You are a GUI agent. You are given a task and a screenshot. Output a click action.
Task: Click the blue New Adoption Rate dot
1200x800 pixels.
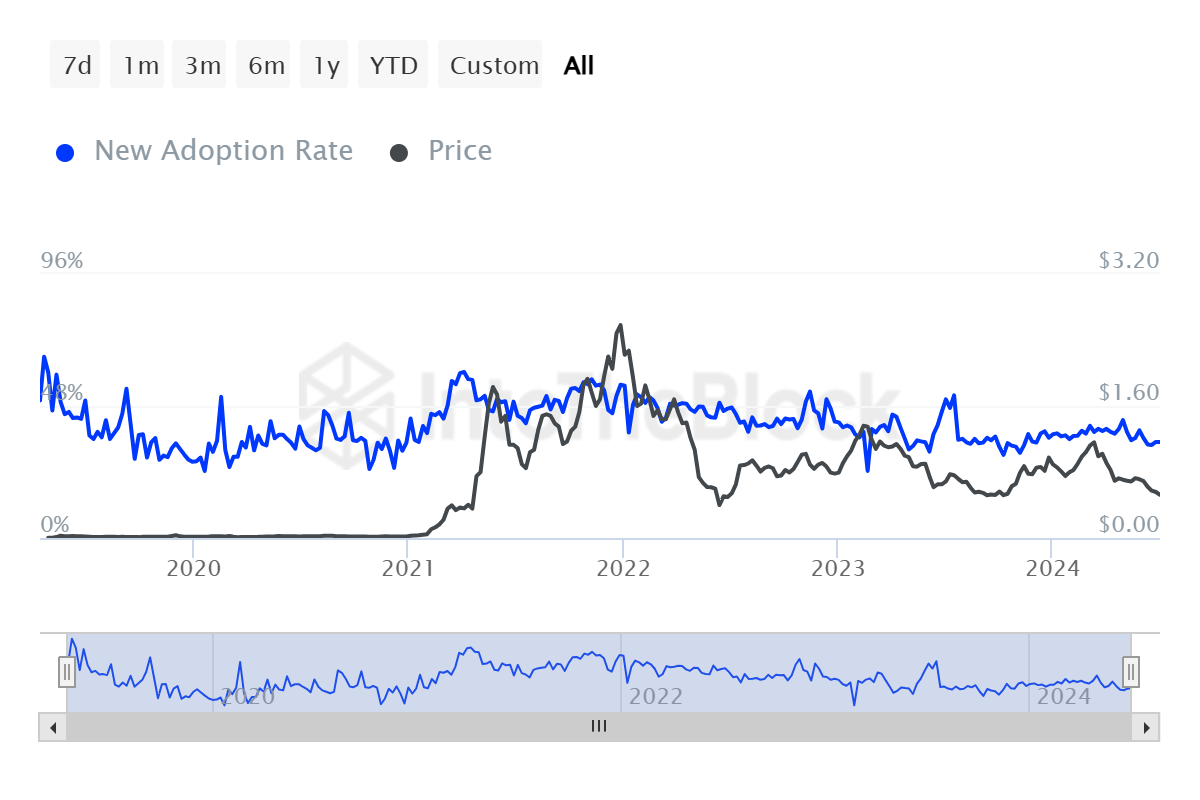coord(66,153)
